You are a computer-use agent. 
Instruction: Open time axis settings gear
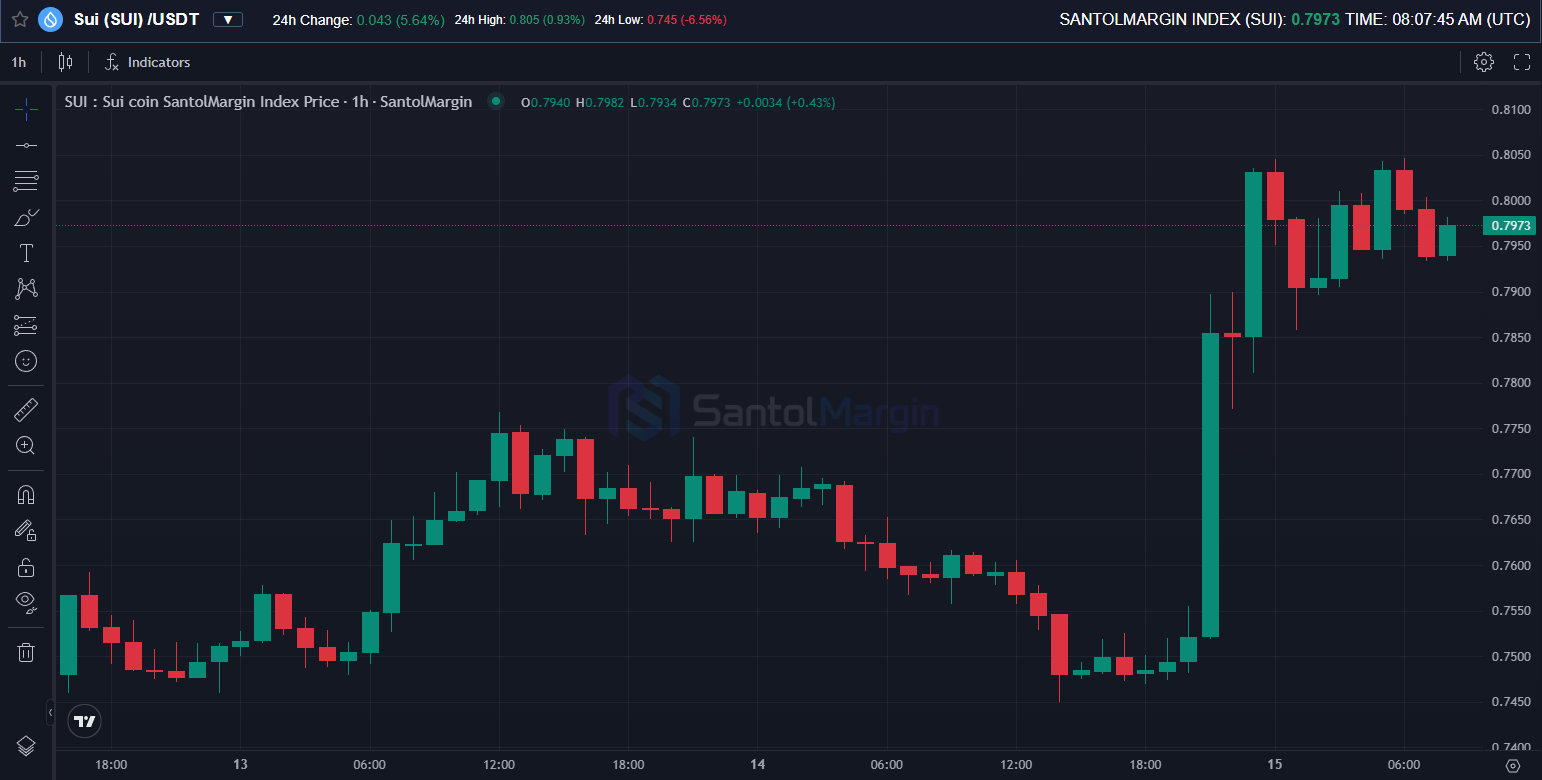point(1512,765)
